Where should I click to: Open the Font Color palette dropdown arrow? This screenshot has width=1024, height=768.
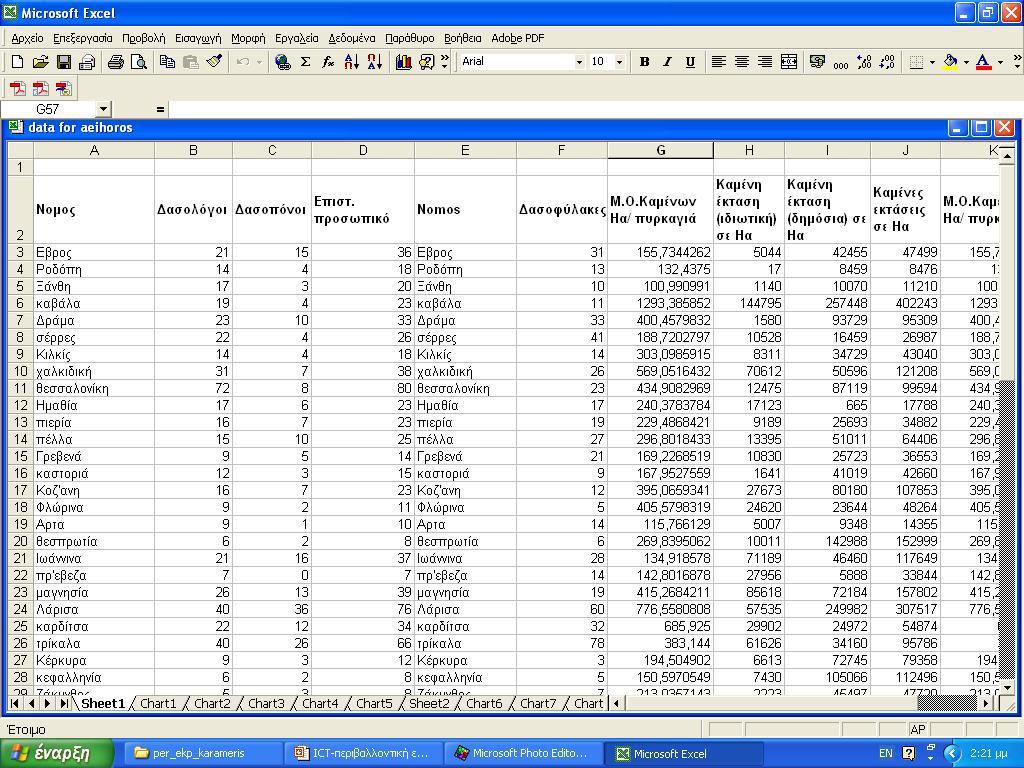(1000, 62)
